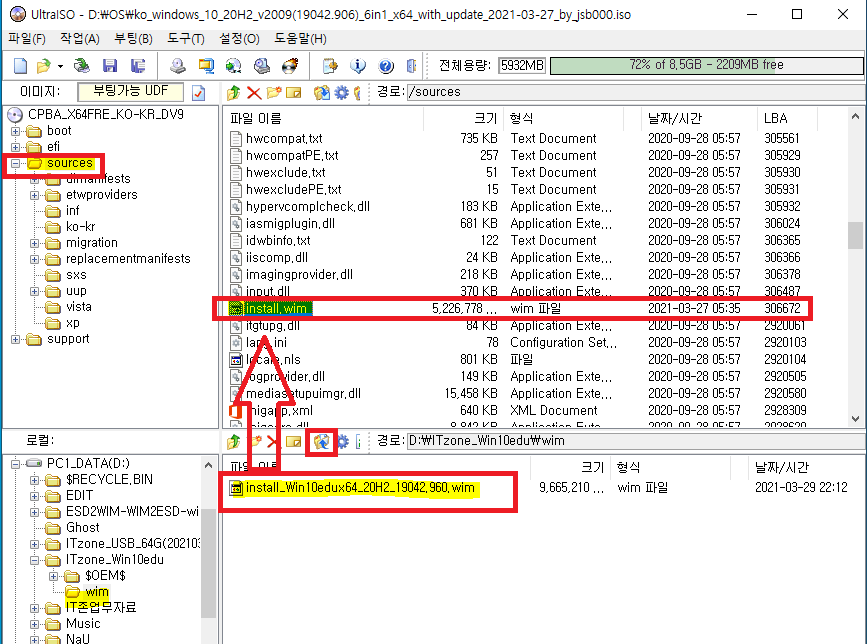Expand the efi folder node
Viewport: 867px width, 644px height.
tap(15, 147)
